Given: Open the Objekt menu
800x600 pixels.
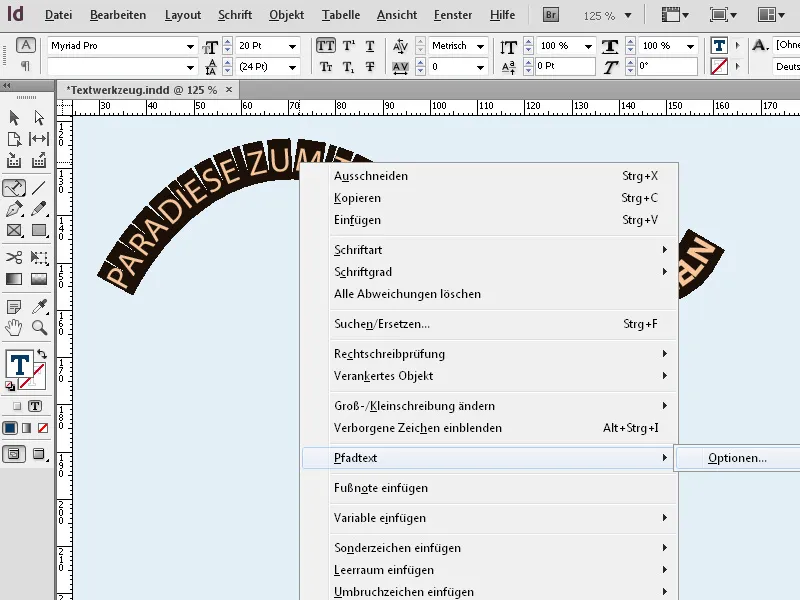Looking at the screenshot, I should 286,15.
